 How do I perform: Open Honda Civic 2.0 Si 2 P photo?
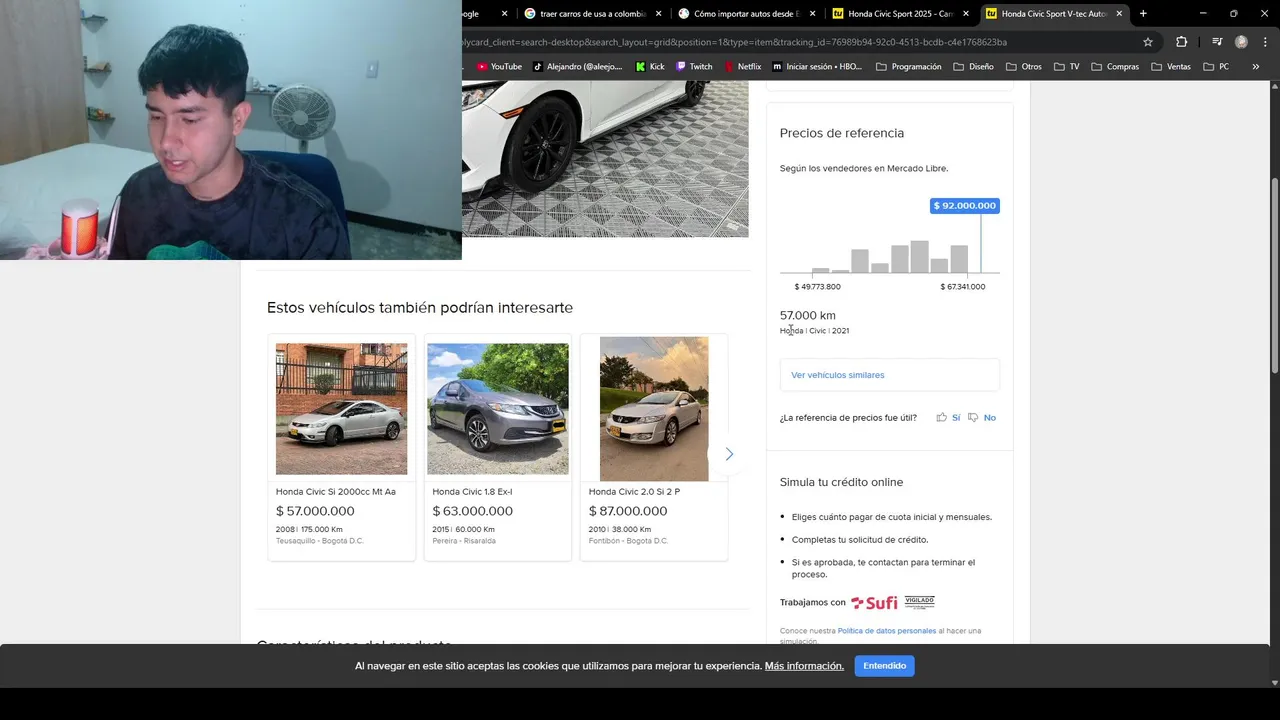click(654, 409)
